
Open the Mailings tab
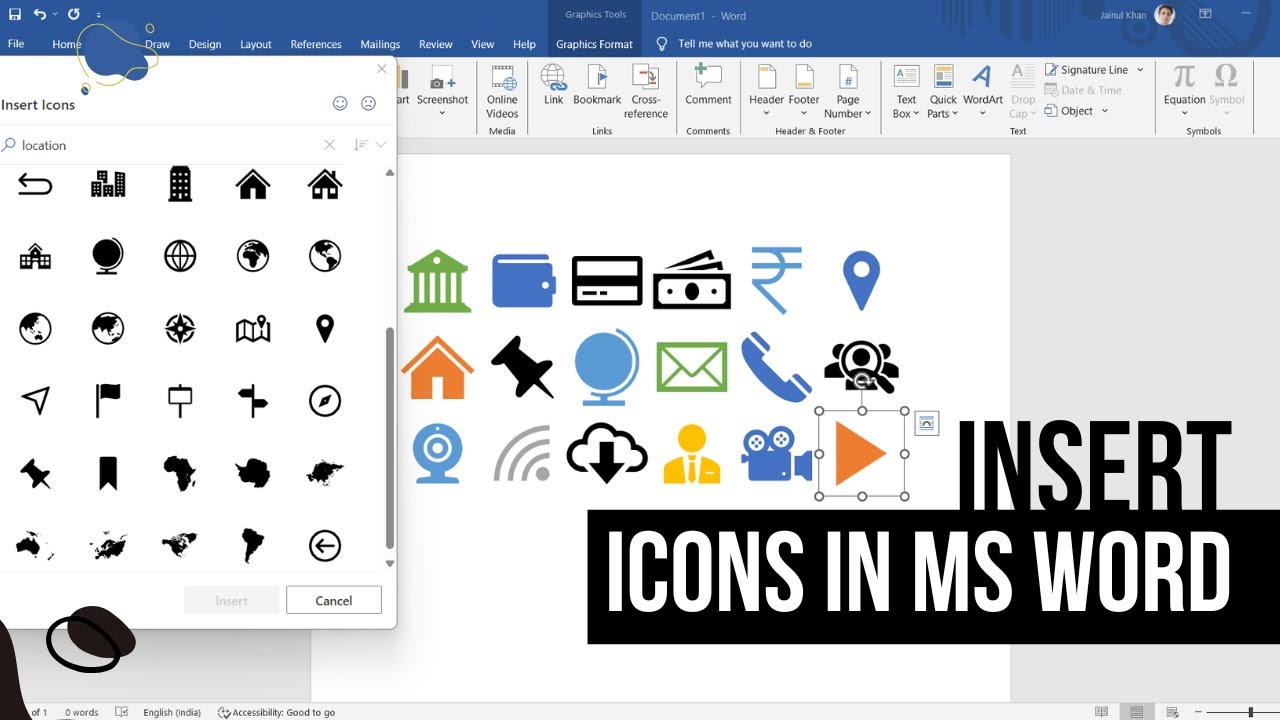coord(380,44)
